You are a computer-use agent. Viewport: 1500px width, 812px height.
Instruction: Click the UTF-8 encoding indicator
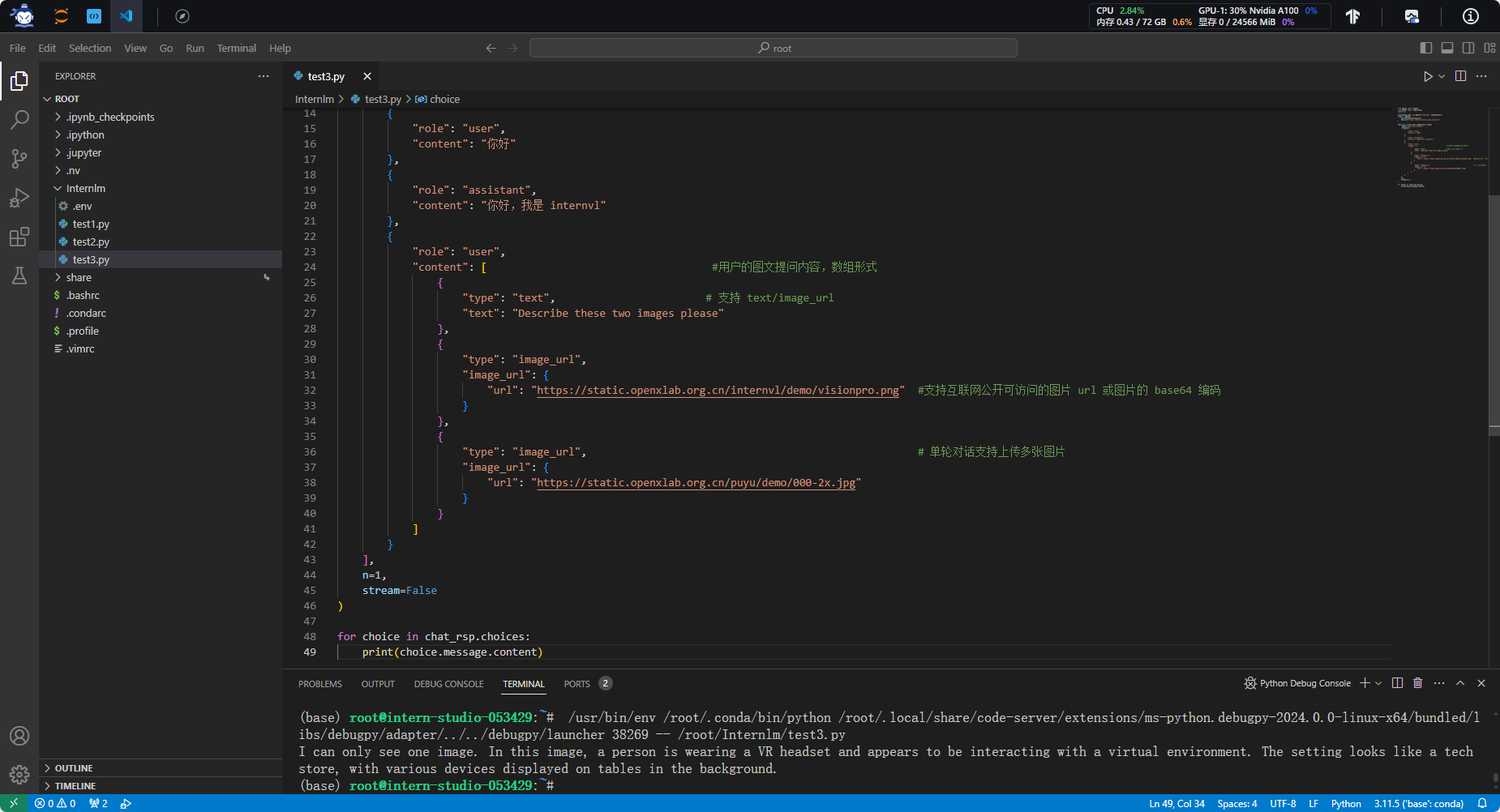[1283, 804]
